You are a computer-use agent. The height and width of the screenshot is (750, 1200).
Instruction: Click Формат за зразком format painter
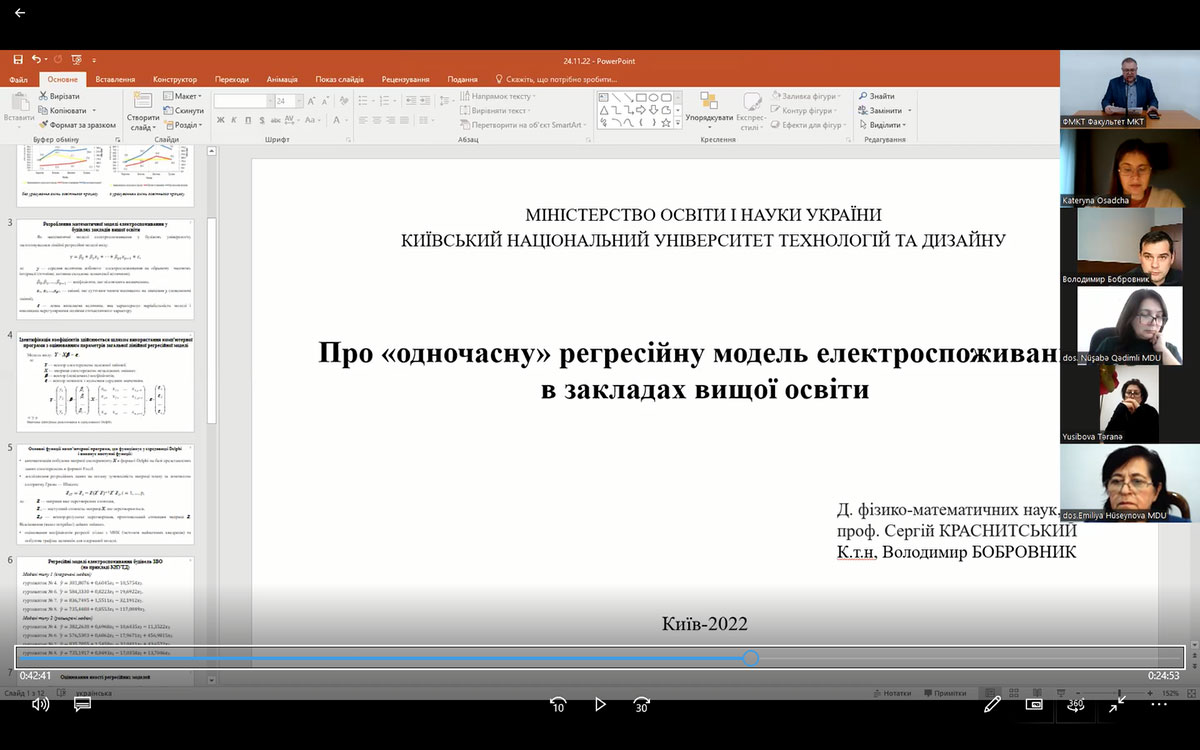pyautogui.click(x=77, y=125)
